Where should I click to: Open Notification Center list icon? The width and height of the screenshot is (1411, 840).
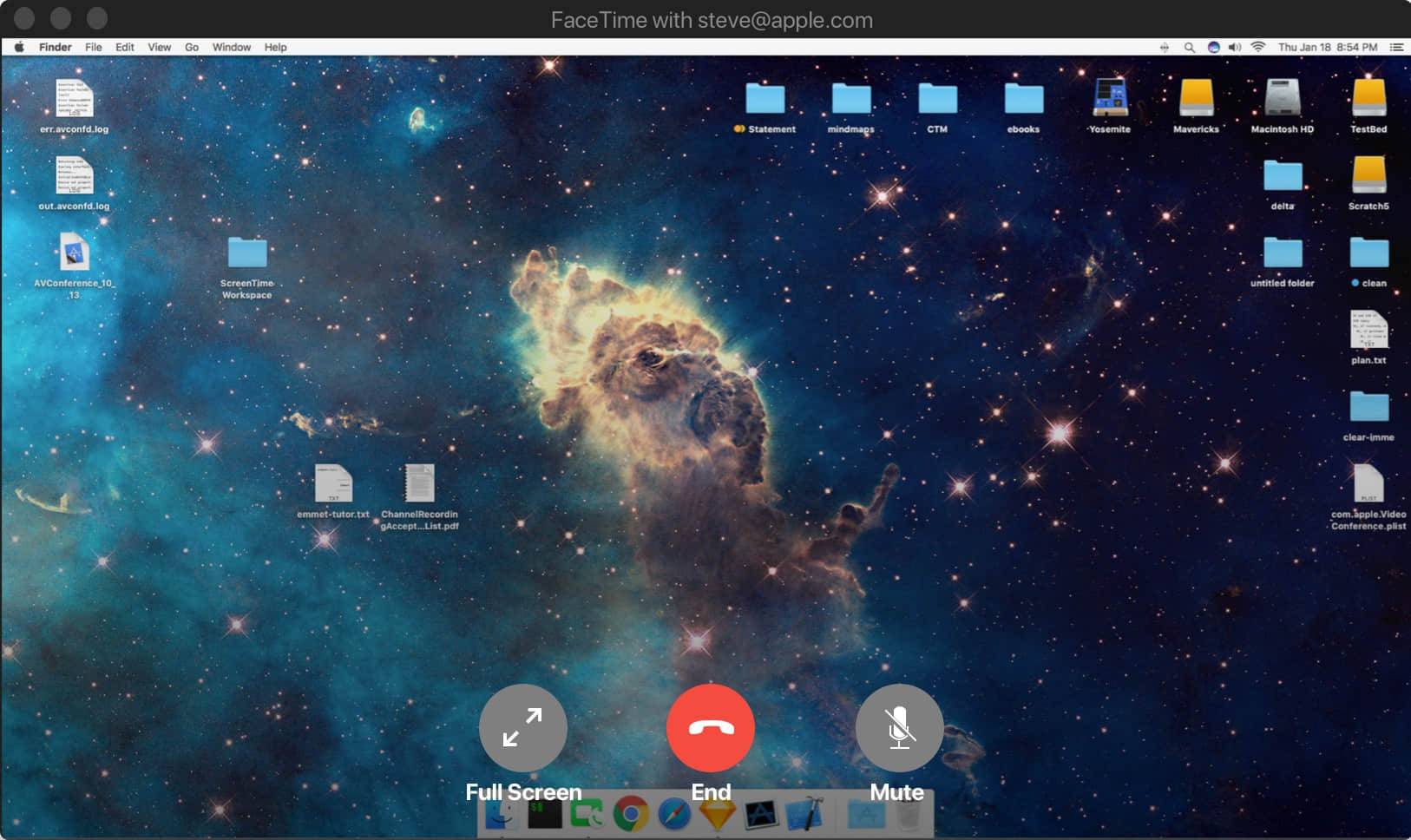tap(1396, 47)
